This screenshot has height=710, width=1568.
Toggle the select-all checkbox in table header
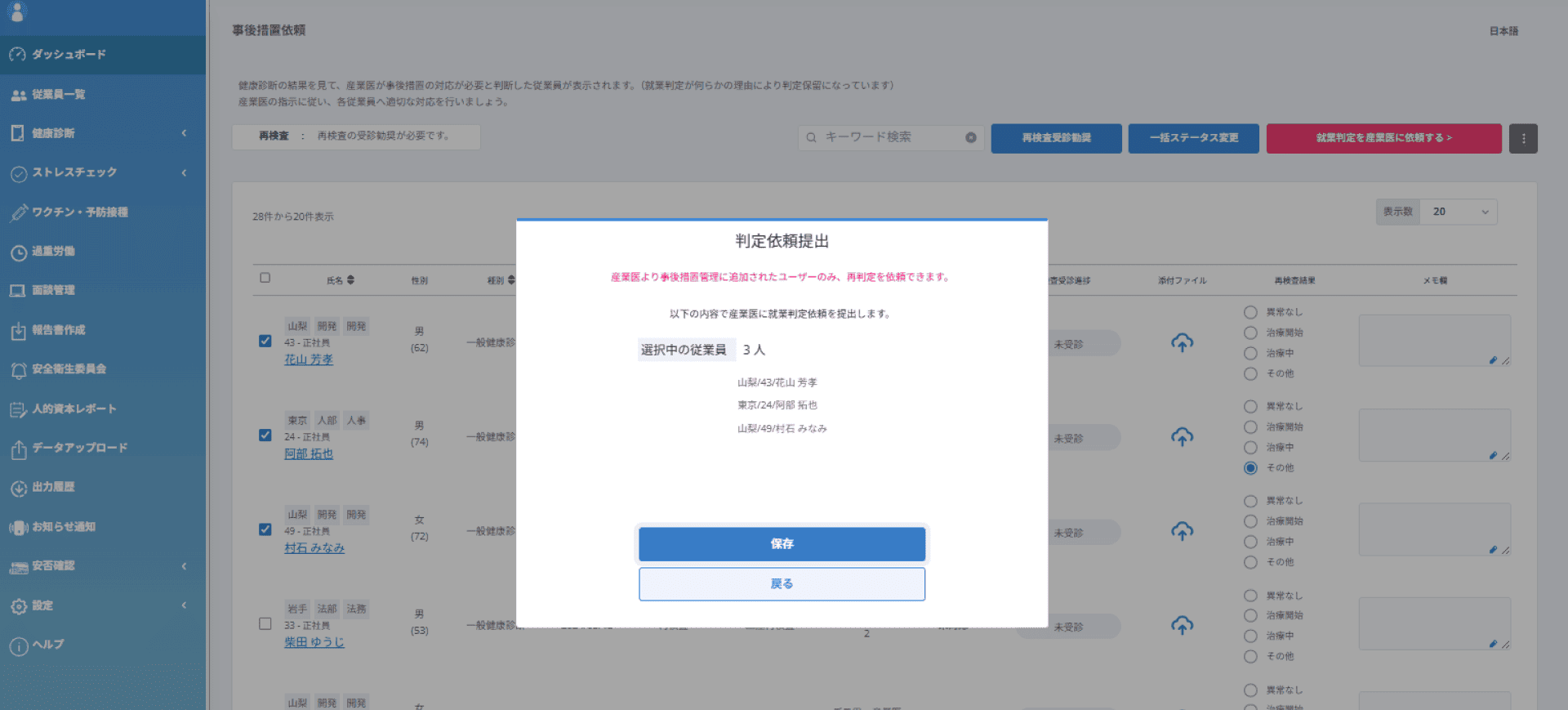265,278
